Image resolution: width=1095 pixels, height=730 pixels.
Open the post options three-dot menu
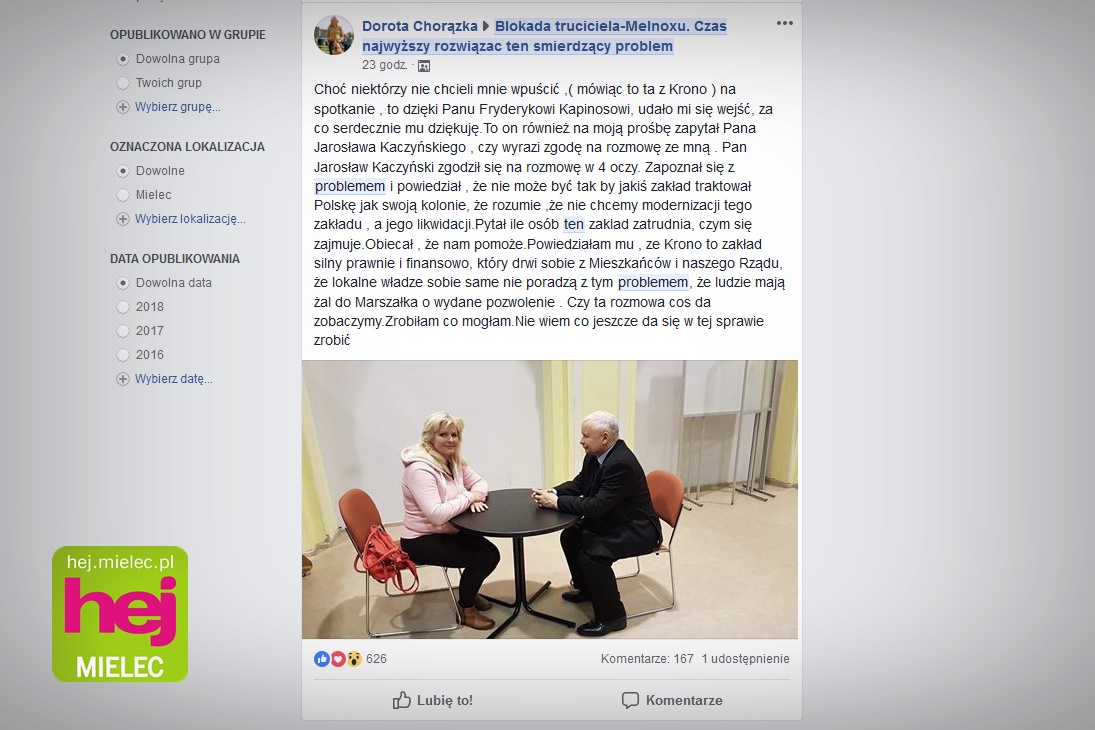coord(784,24)
